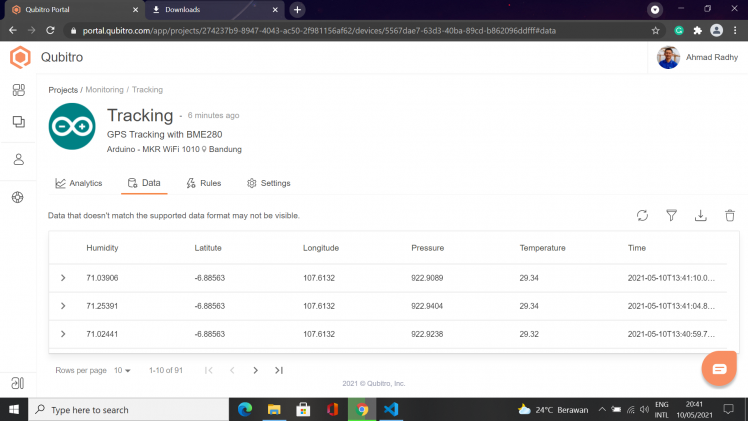Open the dashboard icon in sidebar

[x=19, y=90]
